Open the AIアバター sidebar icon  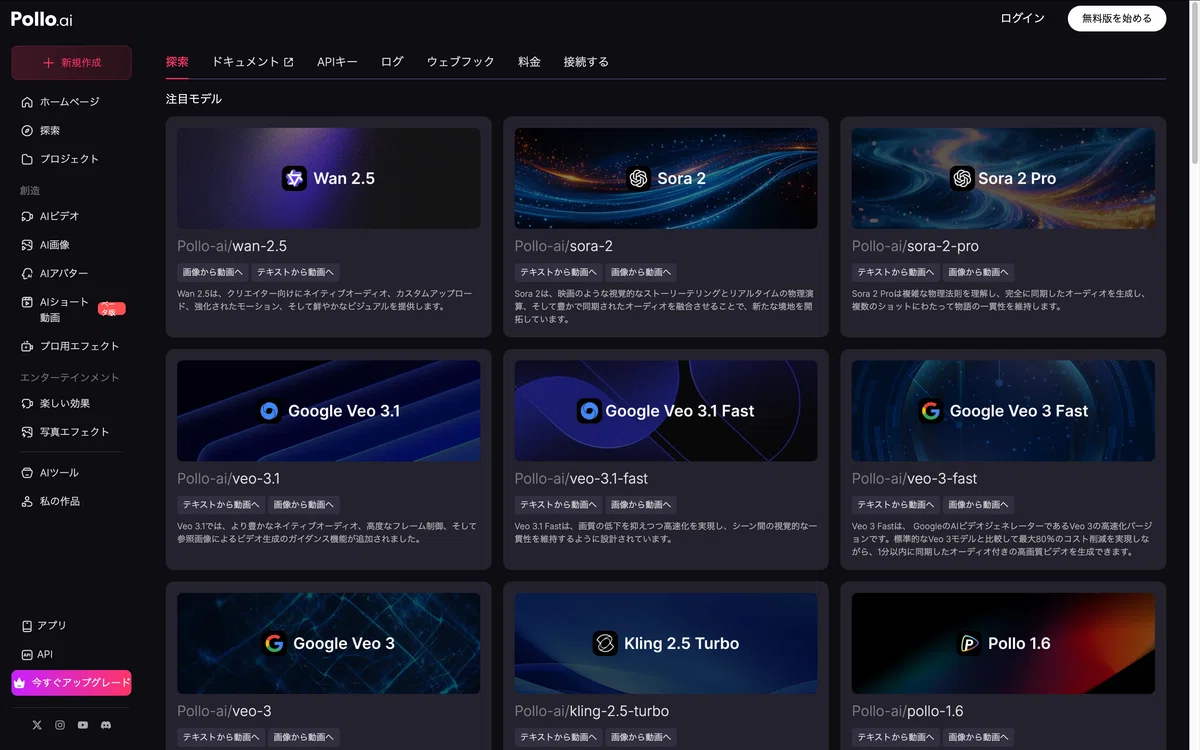pyautogui.click(x=27, y=273)
